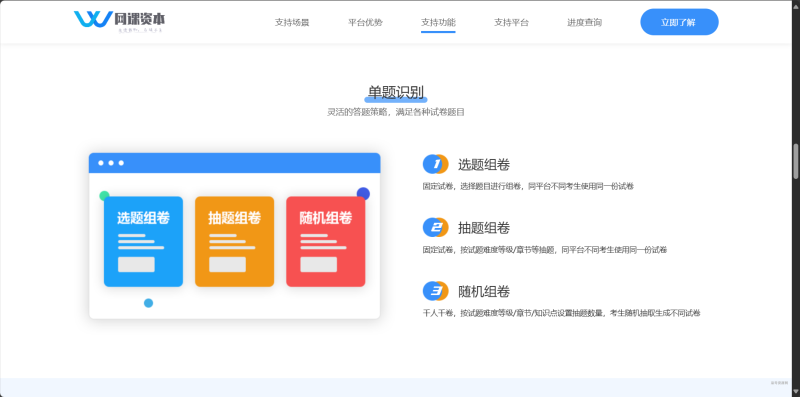The height and width of the screenshot is (397, 800).
Task: Click the number 2 badge icon
Action: click(435, 228)
